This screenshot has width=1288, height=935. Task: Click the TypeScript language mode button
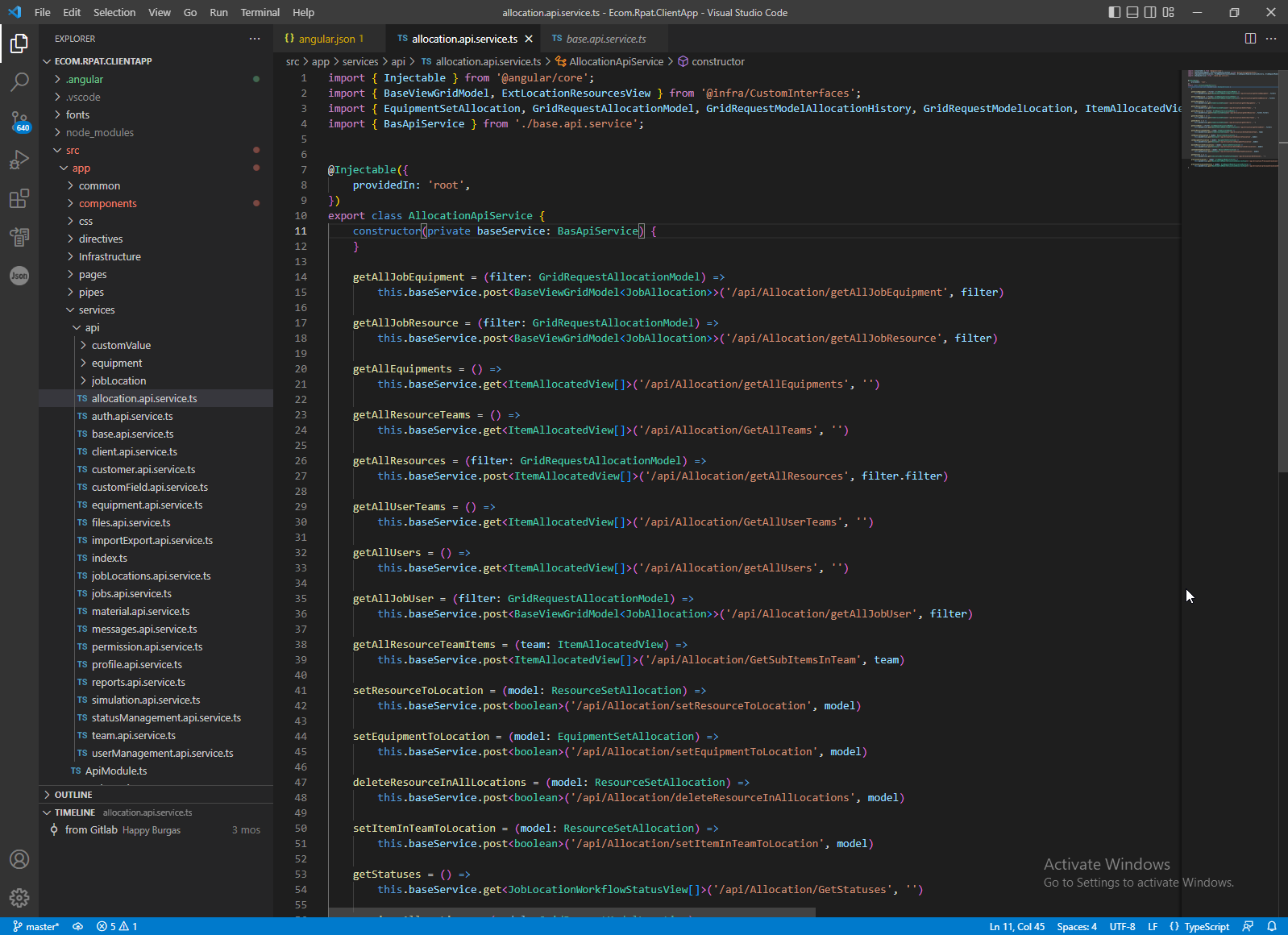(1206, 927)
